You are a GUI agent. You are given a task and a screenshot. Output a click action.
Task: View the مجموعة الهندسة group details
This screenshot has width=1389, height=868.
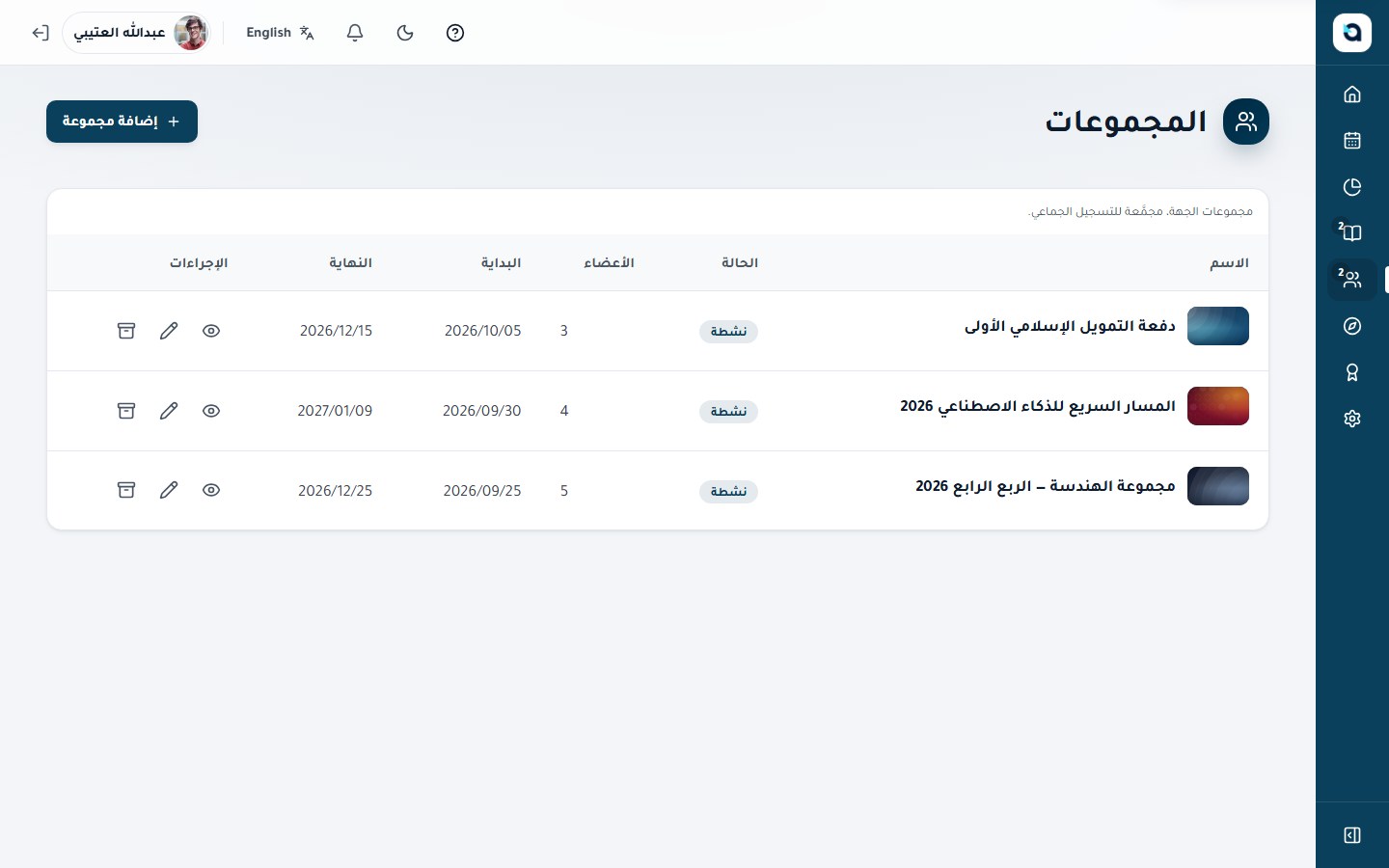[211, 490]
